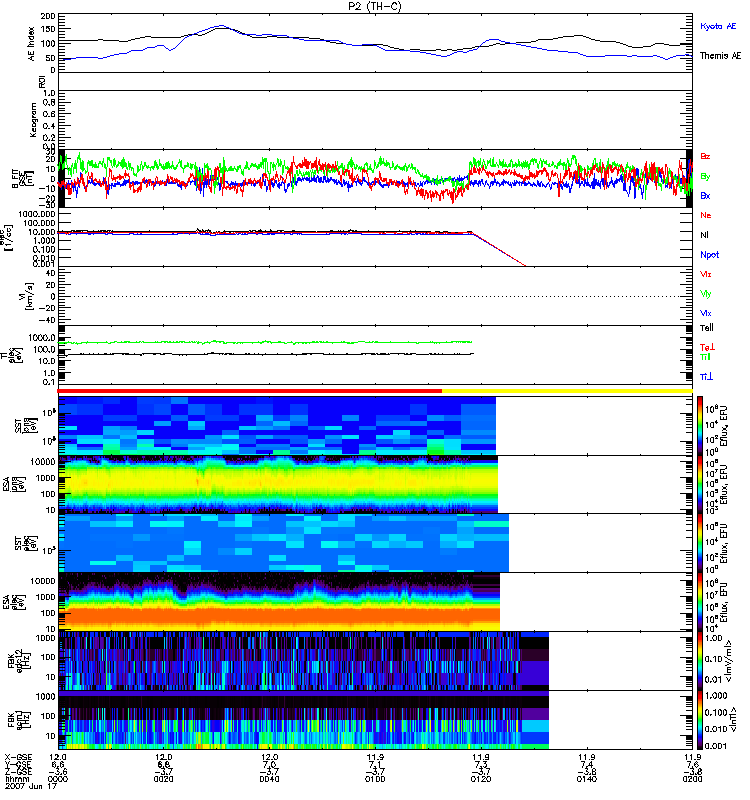Click the date label 2007 Jun 17

tap(31, 786)
